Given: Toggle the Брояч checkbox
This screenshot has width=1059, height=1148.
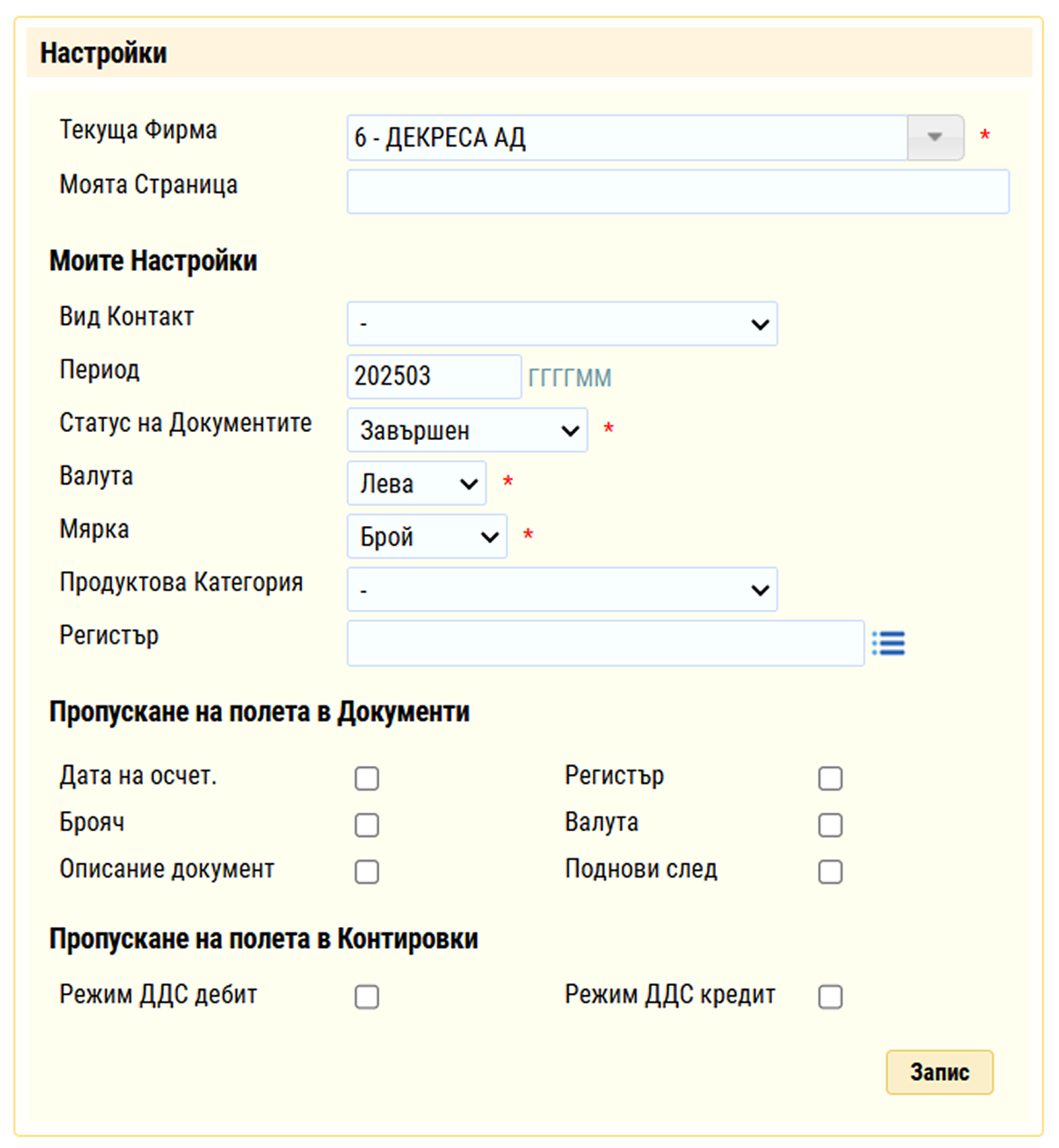Looking at the screenshot, I should (x=367, y=825).
